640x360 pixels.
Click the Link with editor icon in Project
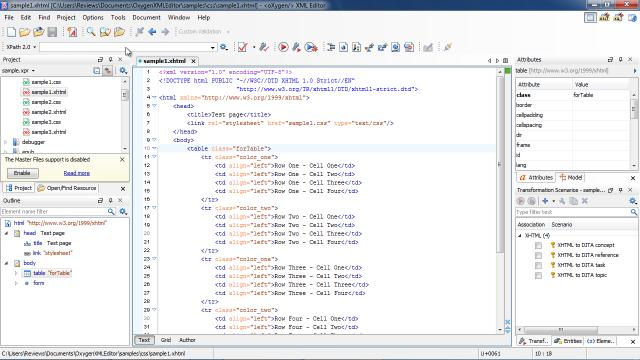tap(108, 71)
